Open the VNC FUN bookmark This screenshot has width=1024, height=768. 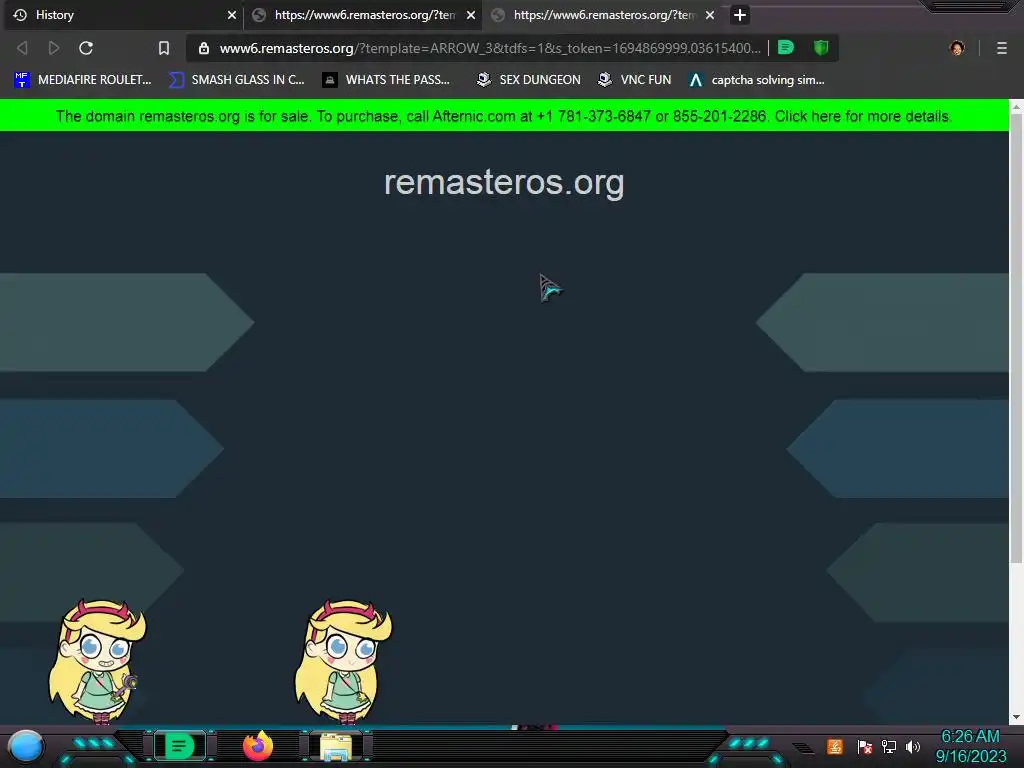tap(635, 80)
